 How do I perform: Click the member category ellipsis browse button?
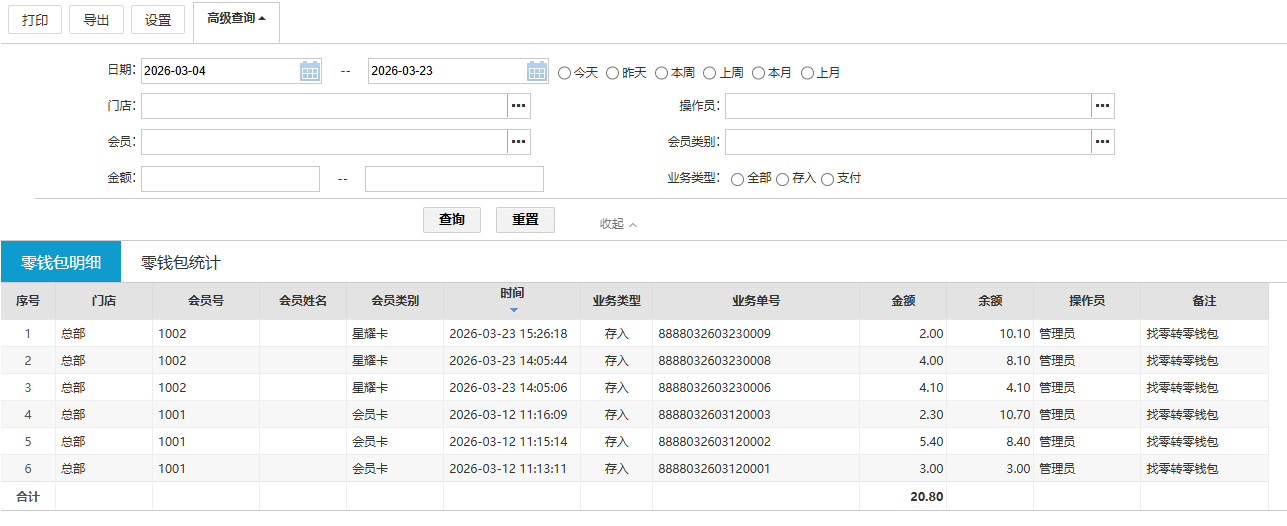pos(1102,142)
